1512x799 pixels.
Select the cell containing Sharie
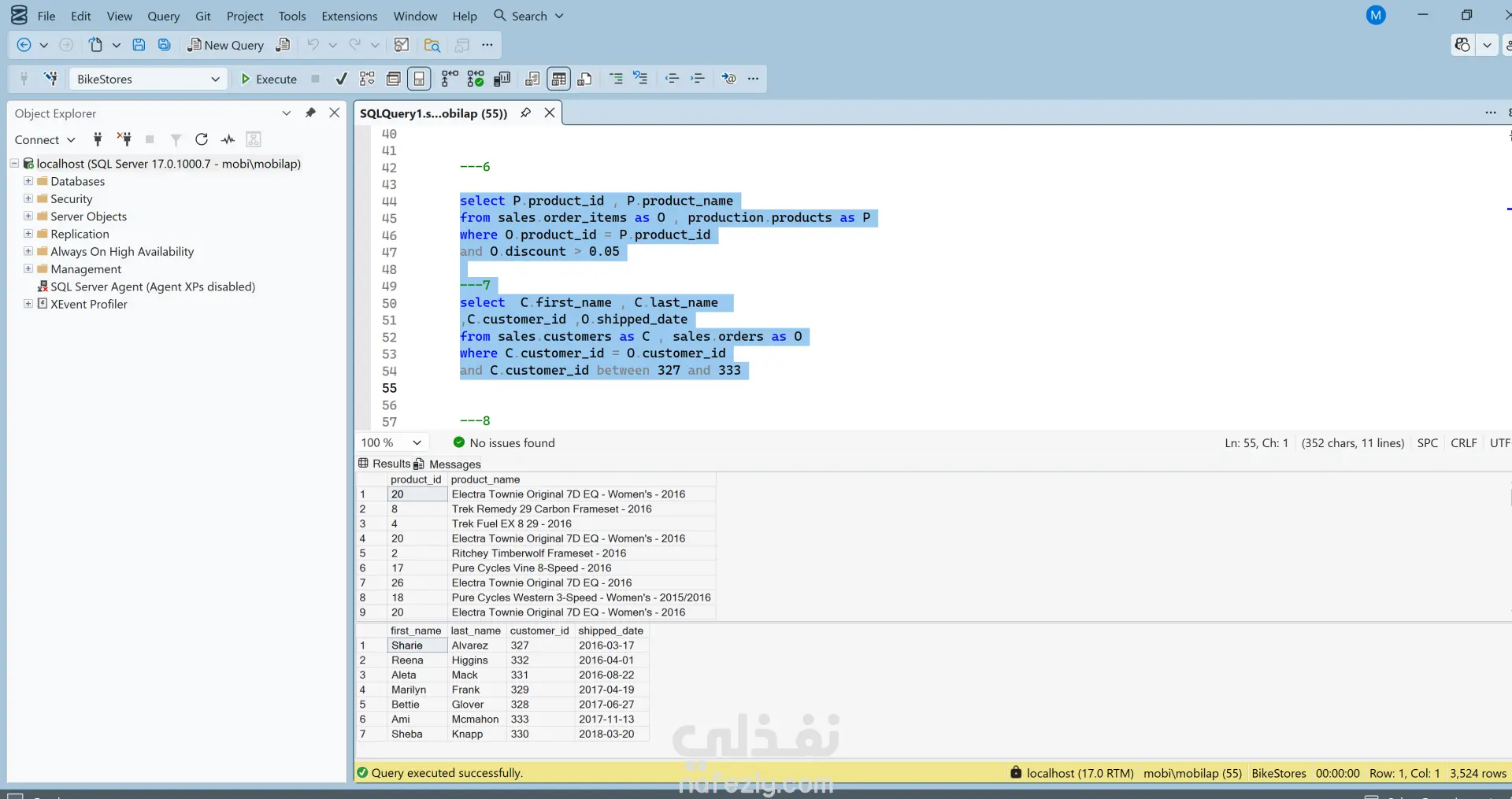click(x=417, y=645)
